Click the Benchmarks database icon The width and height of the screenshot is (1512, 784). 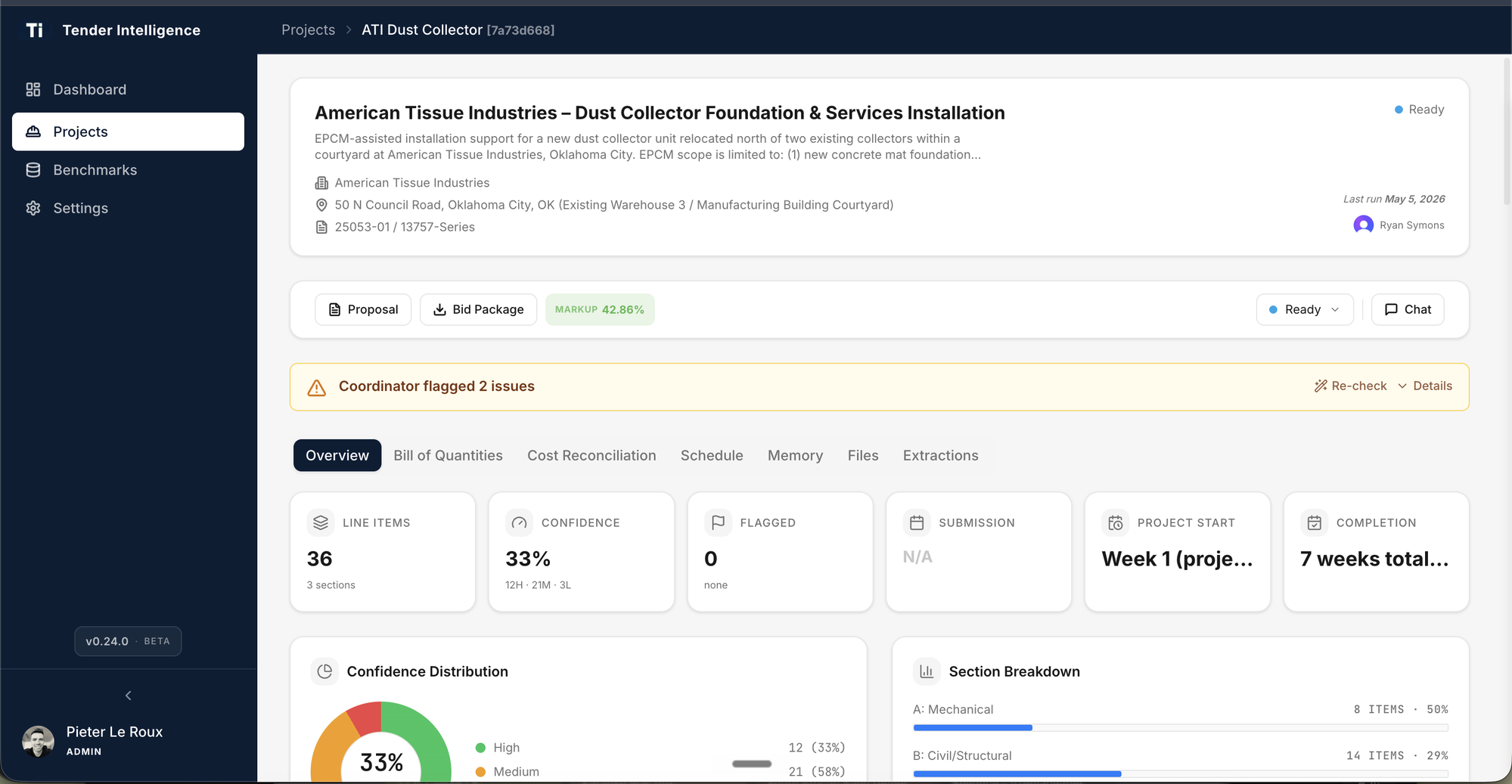tap(33, 170)
